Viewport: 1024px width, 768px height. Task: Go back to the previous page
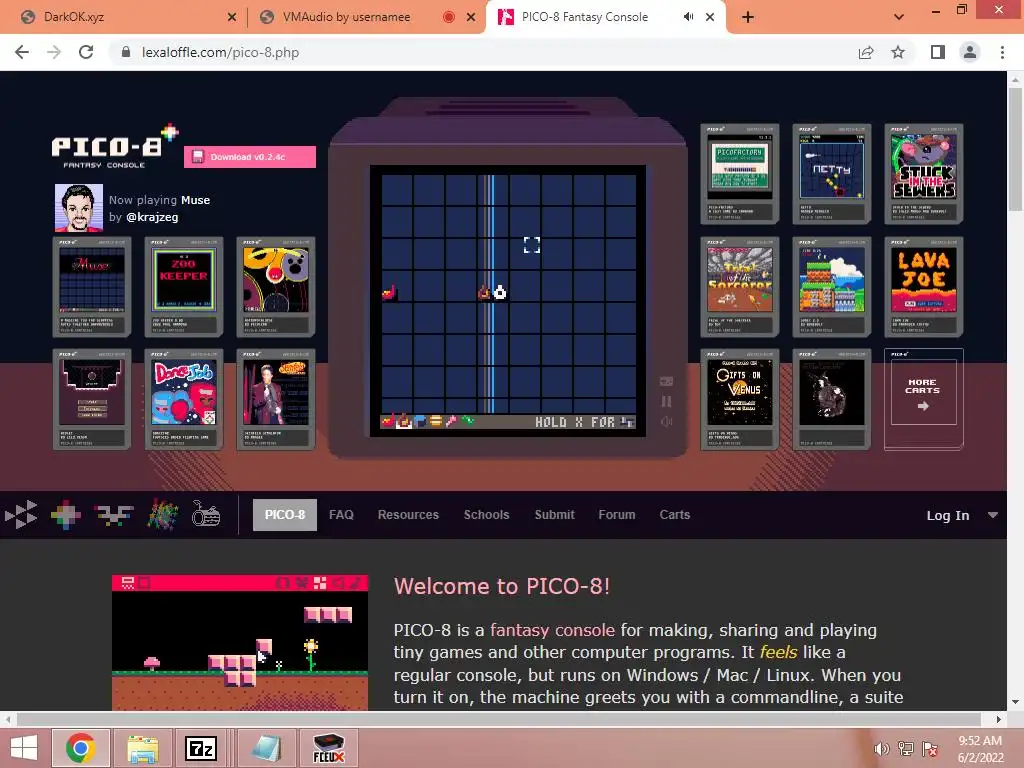pos(22,52)
